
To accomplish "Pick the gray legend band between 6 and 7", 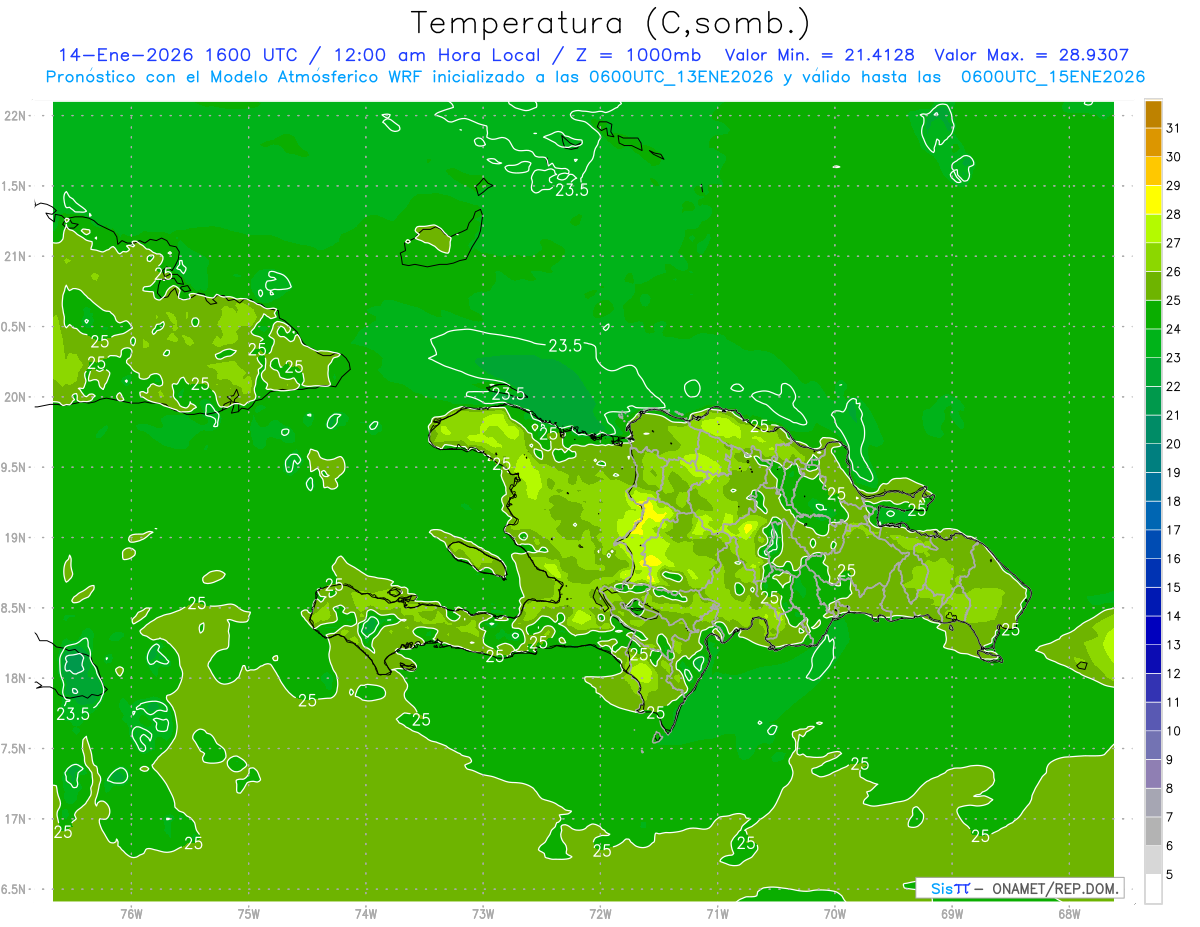I will pos(1153,831).
